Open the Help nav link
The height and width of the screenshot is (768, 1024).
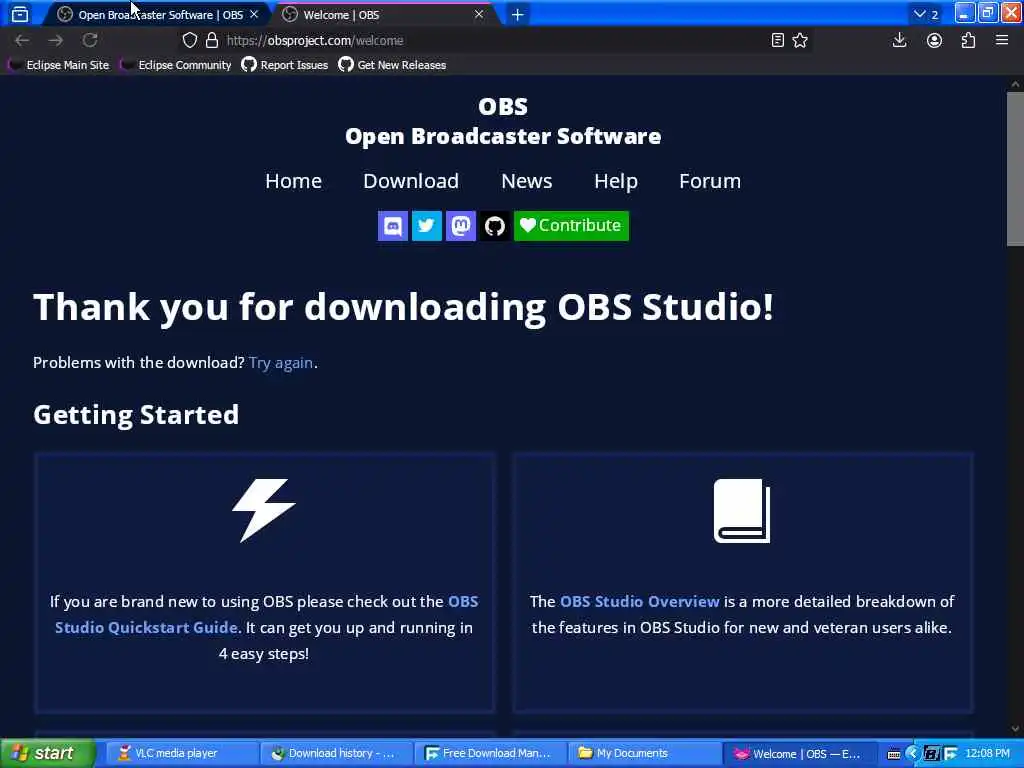pos(616,181)
